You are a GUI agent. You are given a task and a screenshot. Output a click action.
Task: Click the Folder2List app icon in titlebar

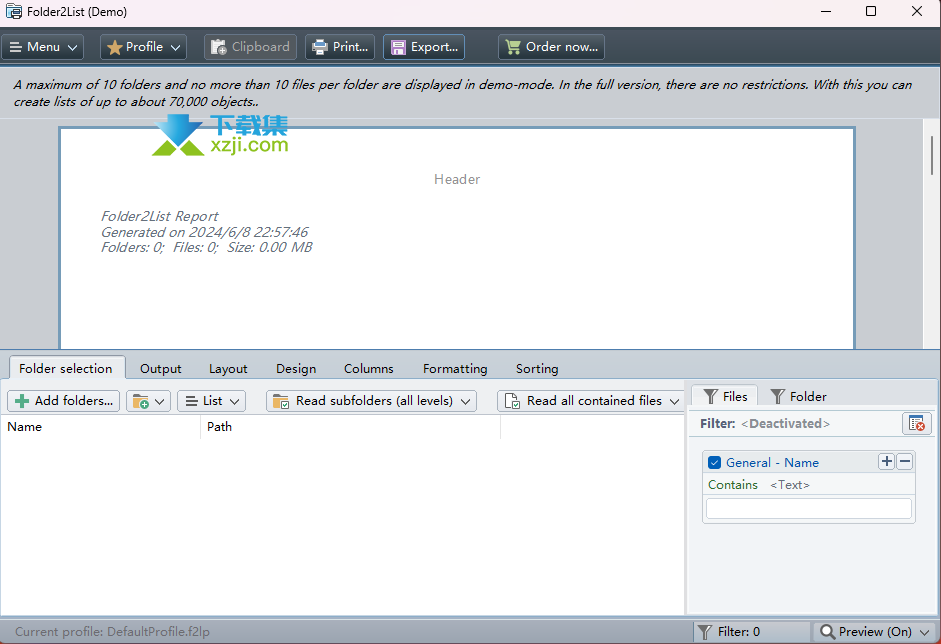pos(14,11)
